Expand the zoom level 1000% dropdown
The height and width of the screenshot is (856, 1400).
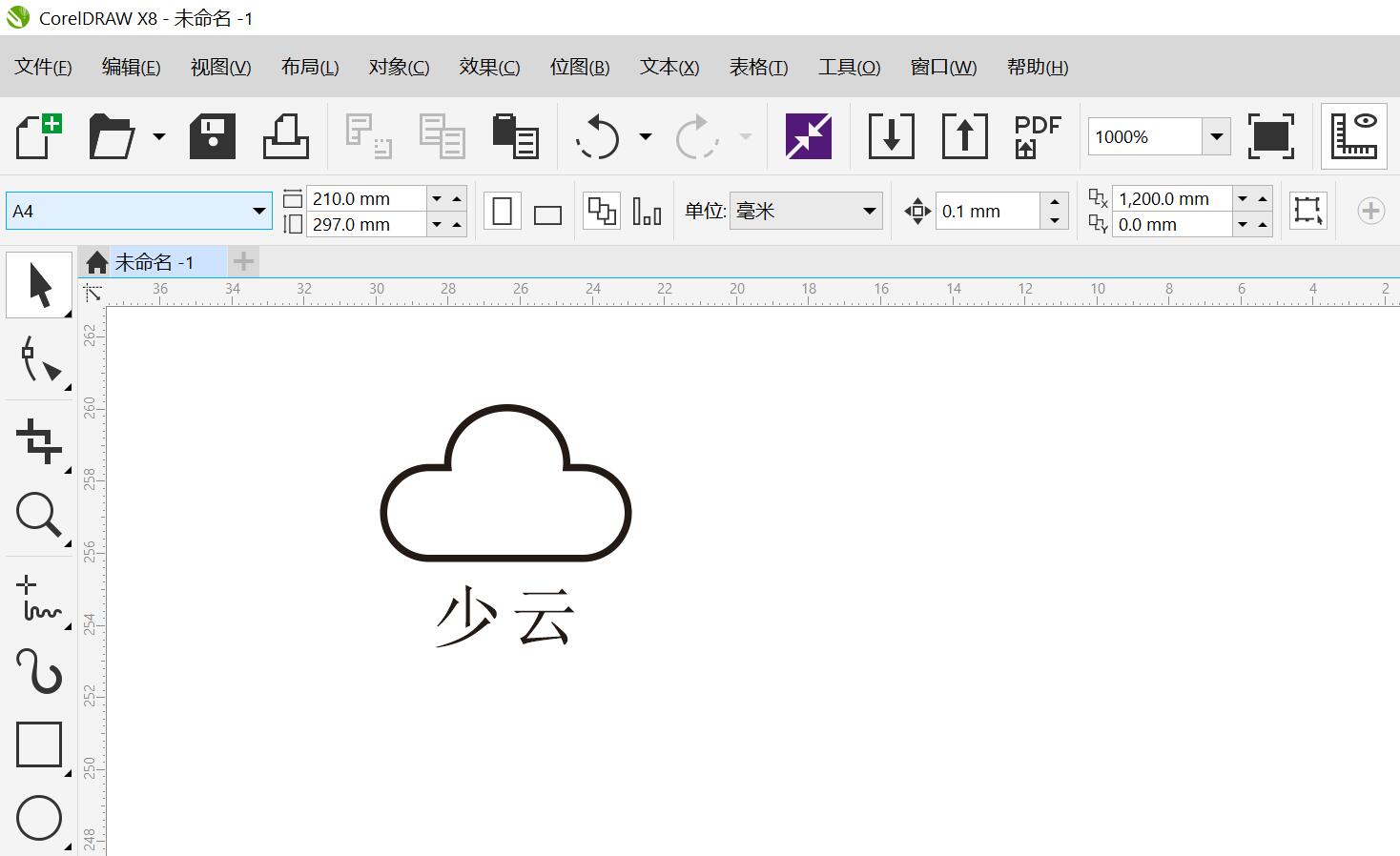click(x=1216, y=136)
